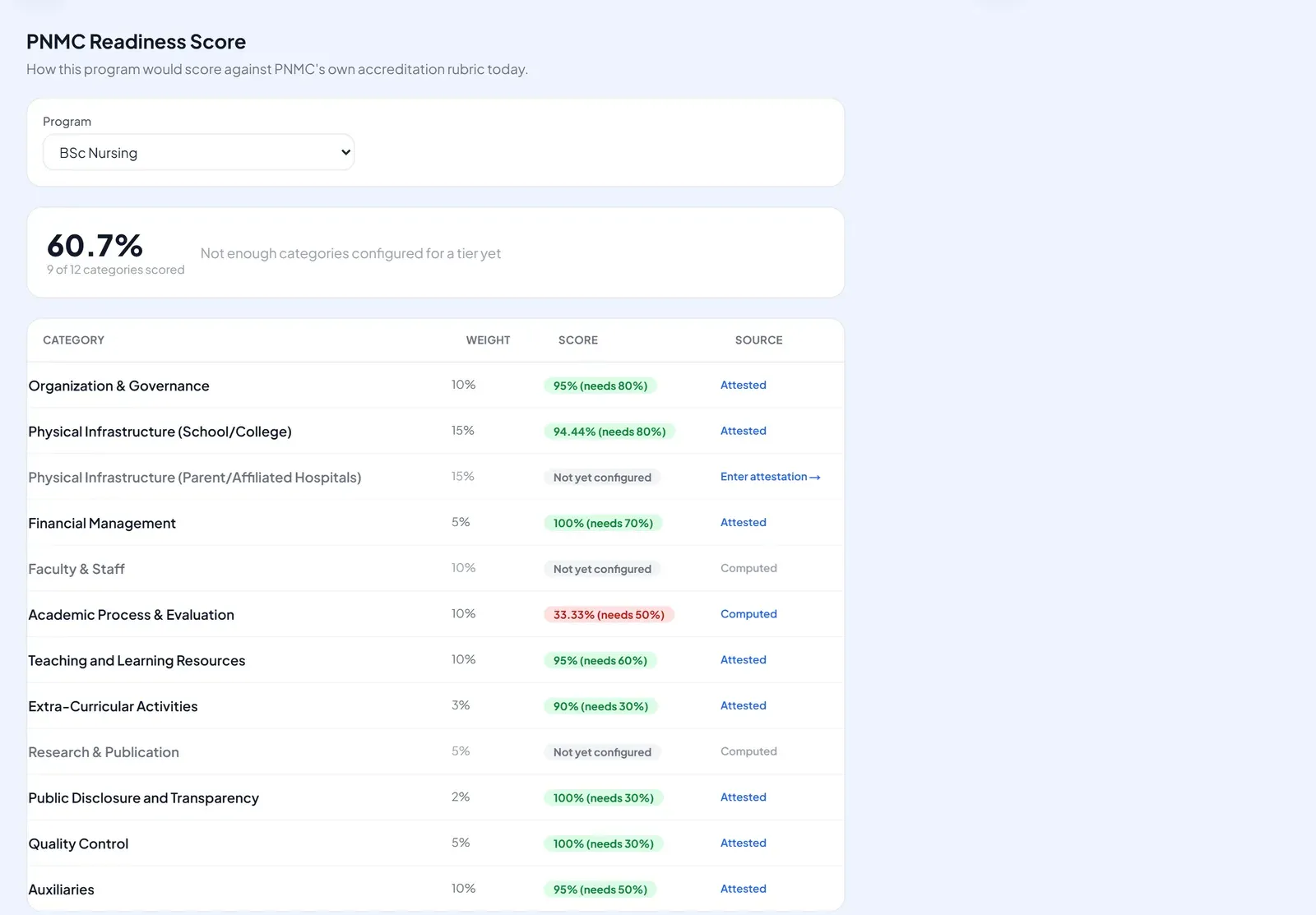
Task: Select the Extra-Curricular Activities category name
Action: point(114,706)
